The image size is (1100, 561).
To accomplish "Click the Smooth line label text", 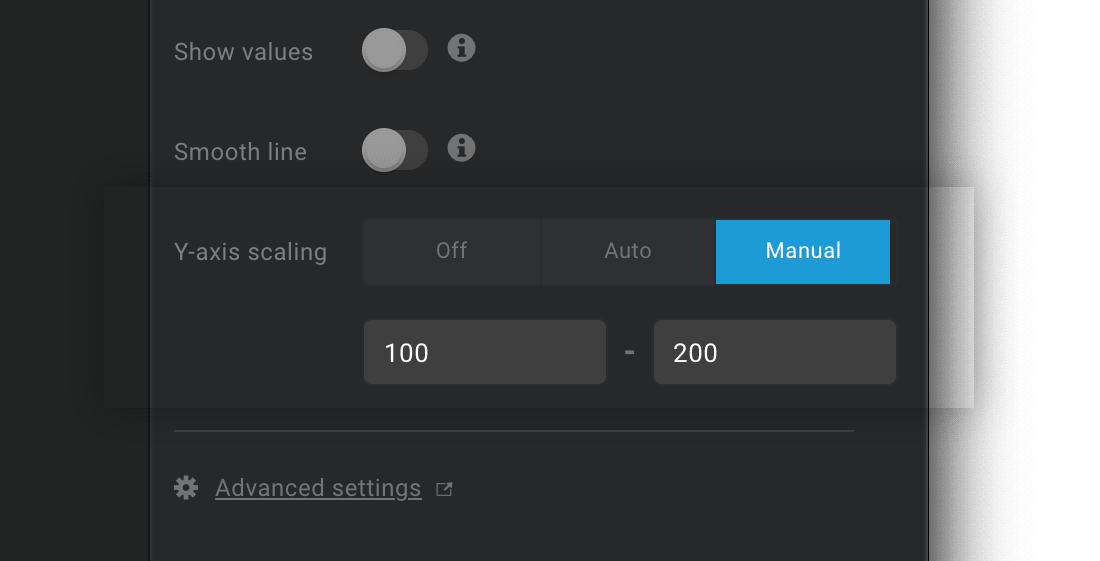I will (241, 151).
